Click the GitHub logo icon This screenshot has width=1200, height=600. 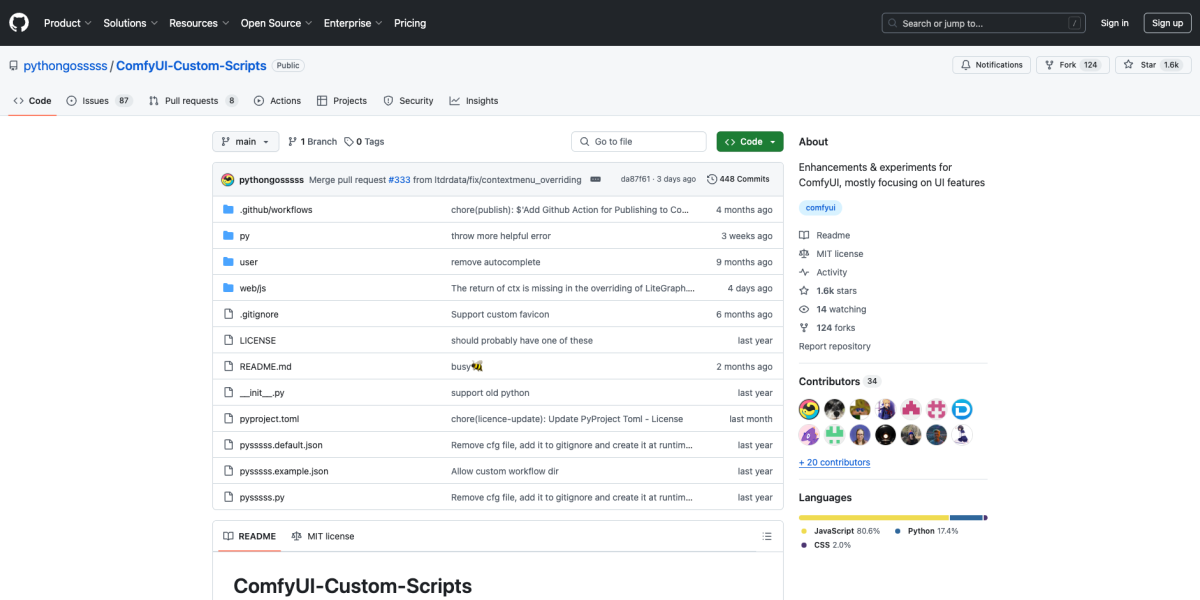tap(20, 23)
